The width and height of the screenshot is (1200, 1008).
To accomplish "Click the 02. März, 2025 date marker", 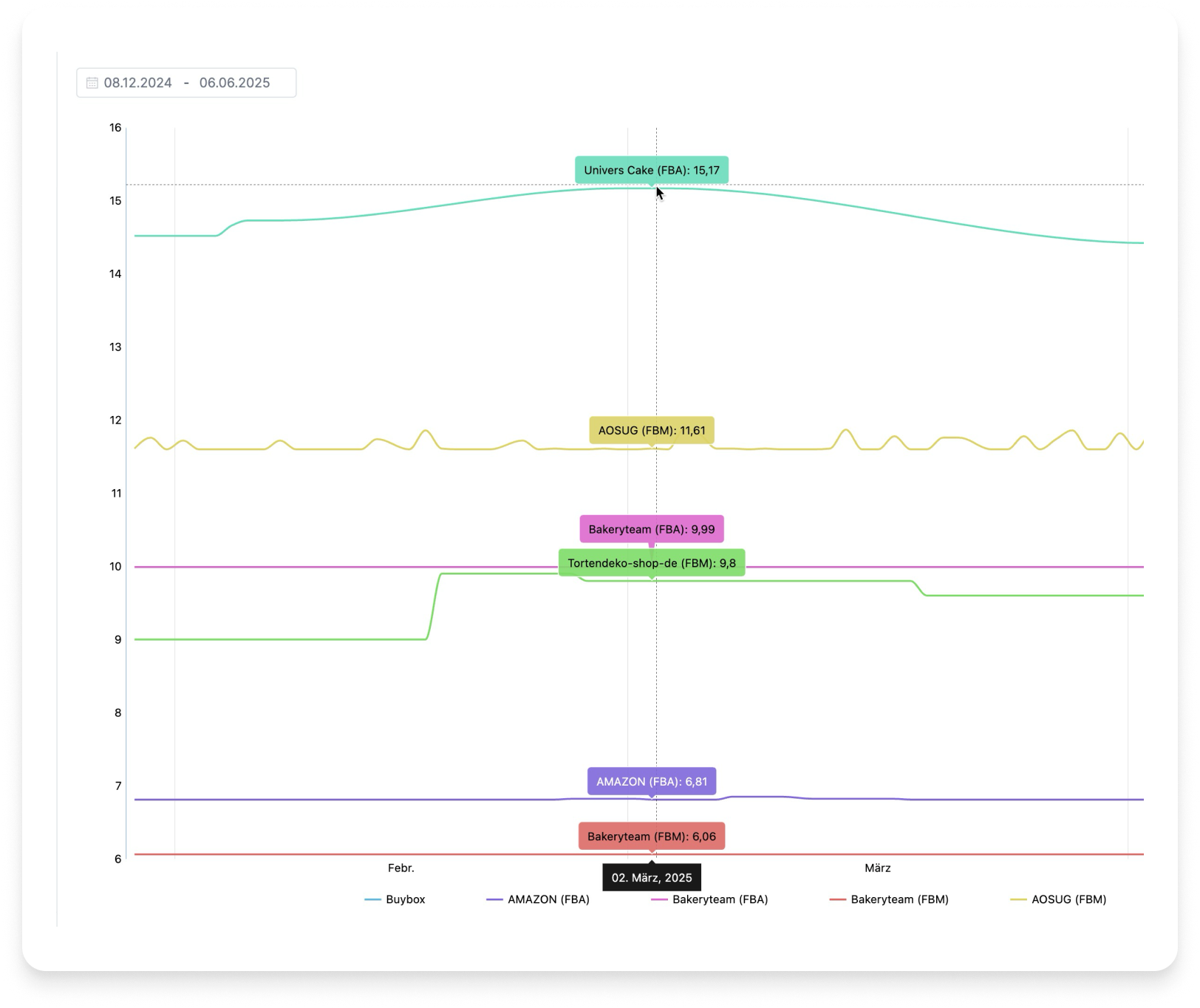I will 652,878.
